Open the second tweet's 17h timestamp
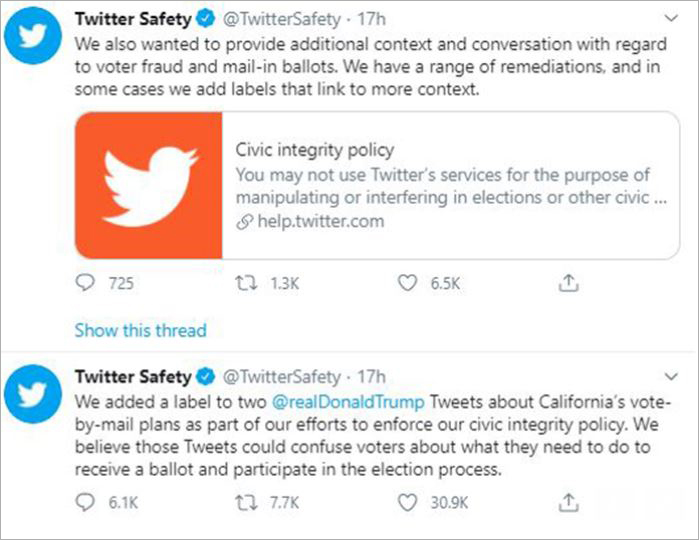The height and width of the screenshot is (540, 699). 371,377
